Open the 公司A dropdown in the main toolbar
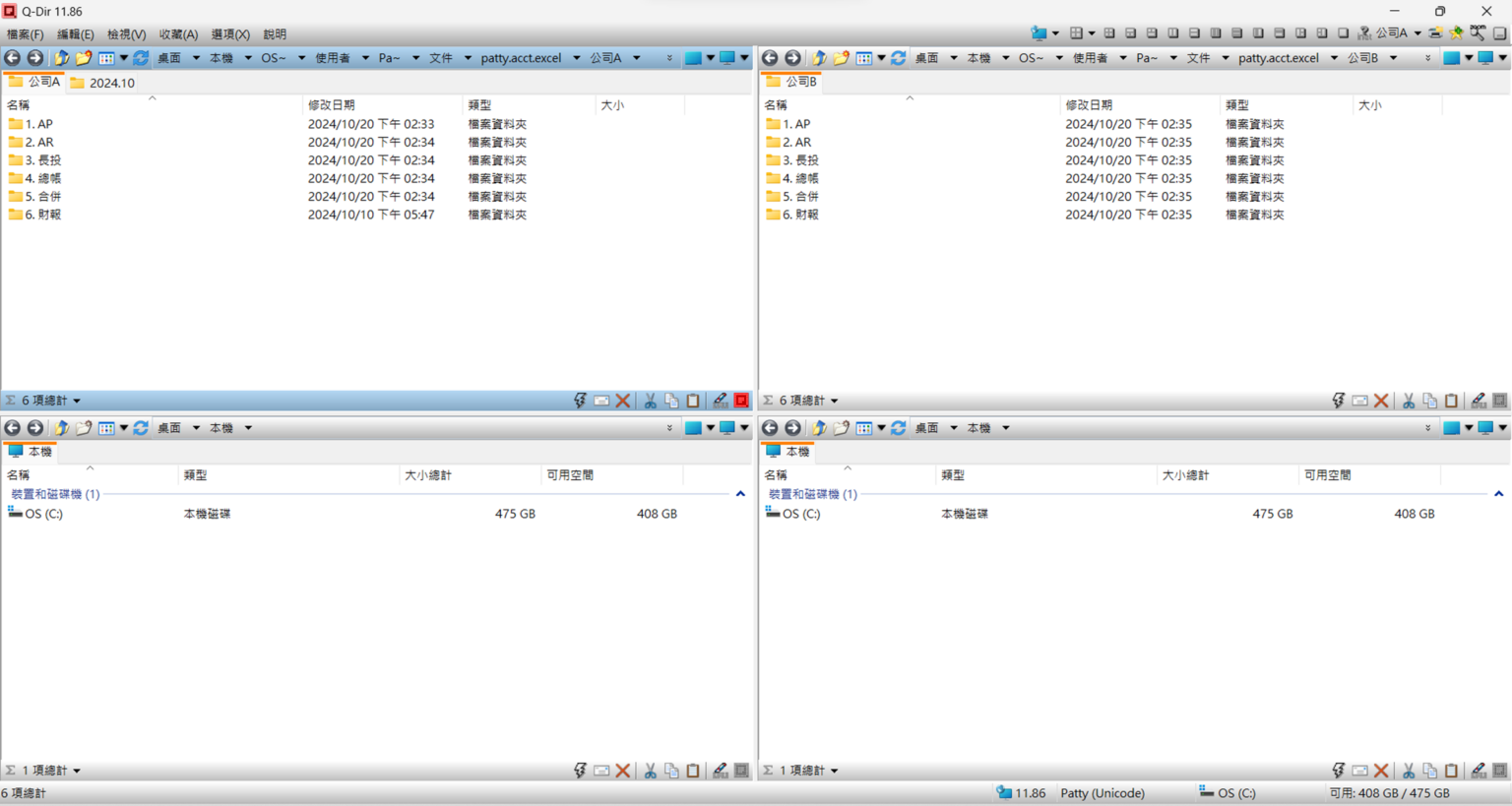 coord(1417,33)
